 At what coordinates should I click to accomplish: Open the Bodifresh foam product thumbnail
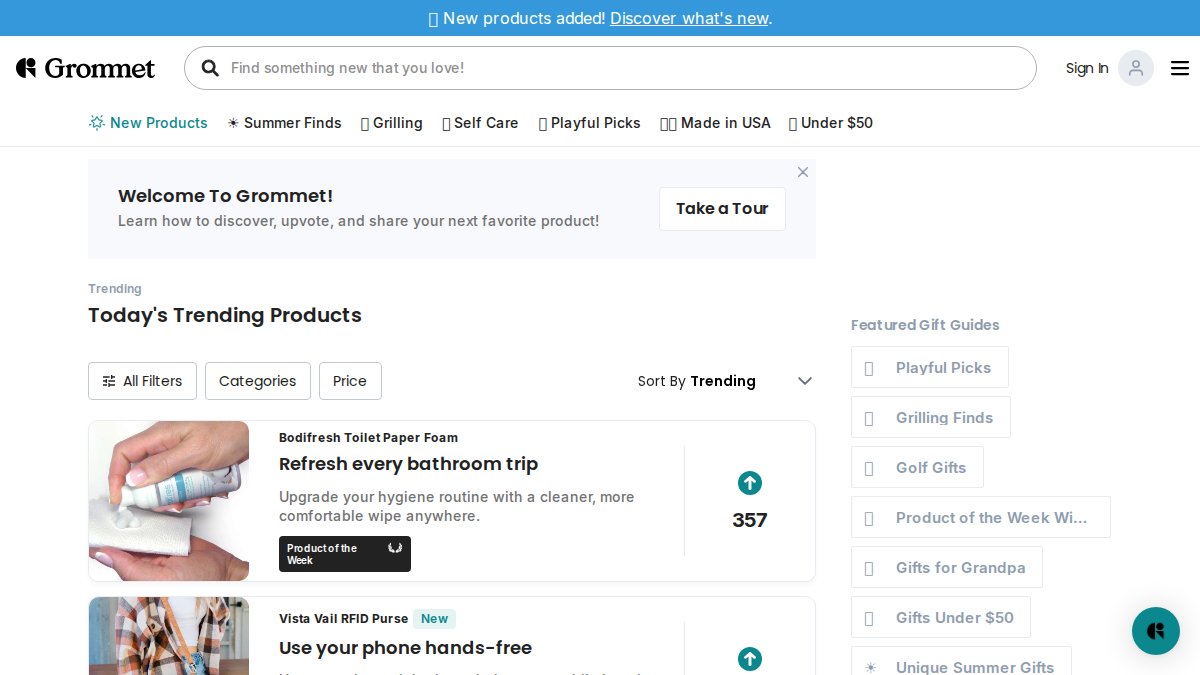click(x=169, y=501)
